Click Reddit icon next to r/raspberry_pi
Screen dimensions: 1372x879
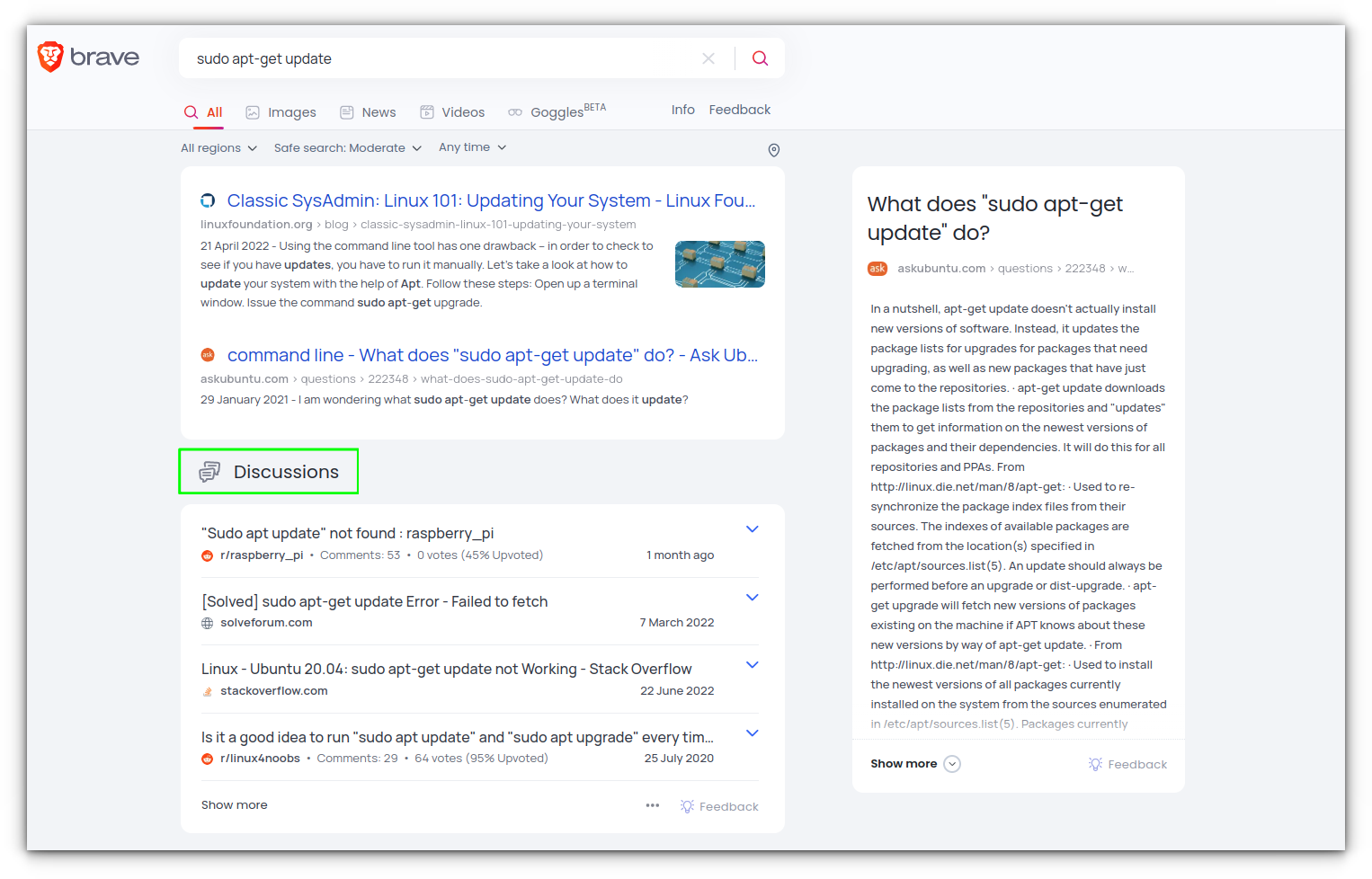tap(207, 555)
